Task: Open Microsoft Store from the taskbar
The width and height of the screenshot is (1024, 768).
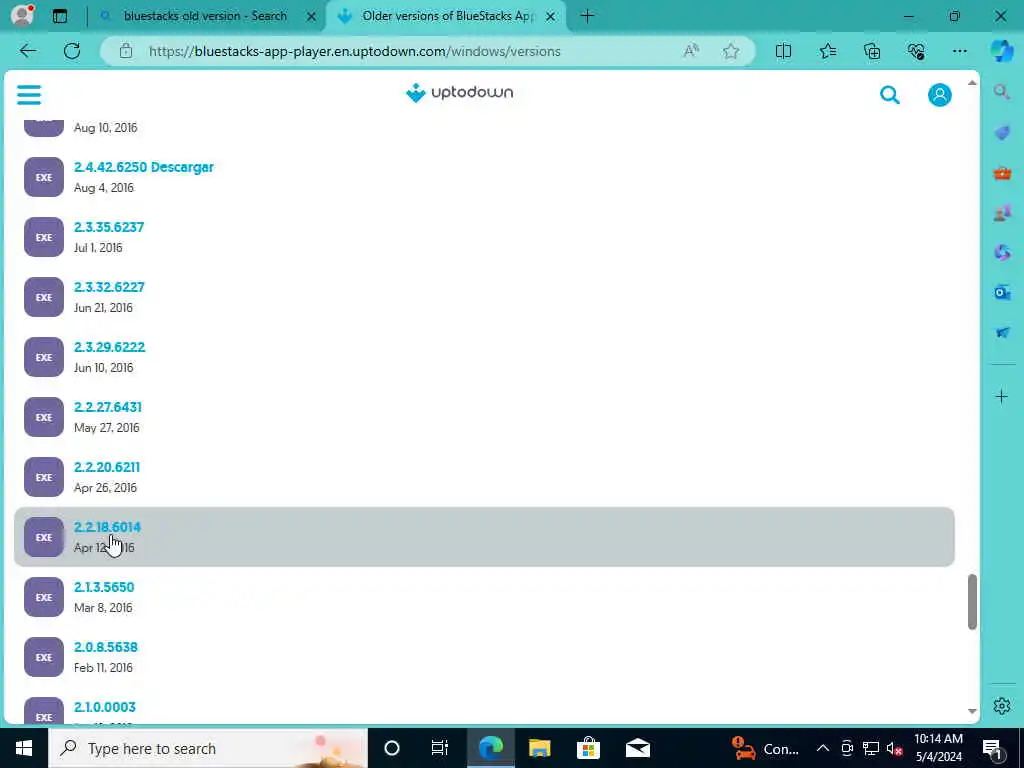Action: tap(588, 748)
